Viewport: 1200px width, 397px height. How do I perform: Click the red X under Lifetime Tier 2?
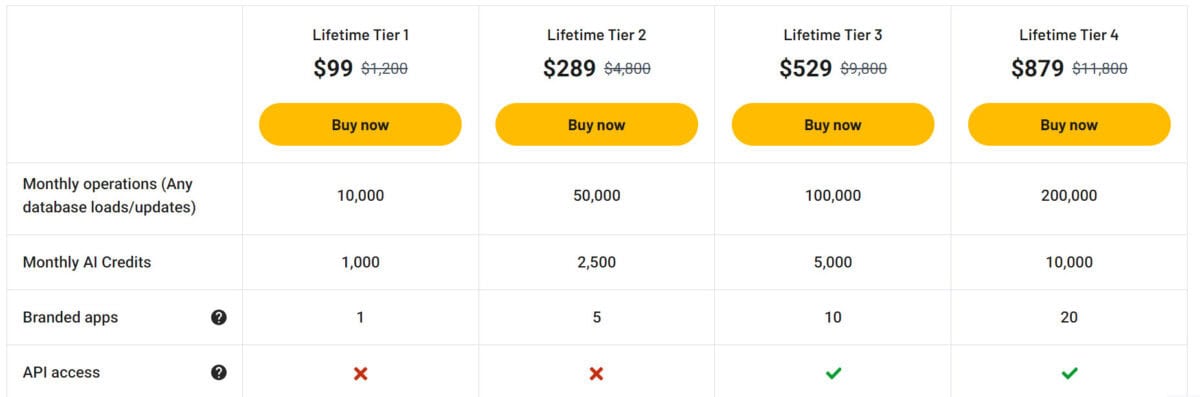(597, 373)
